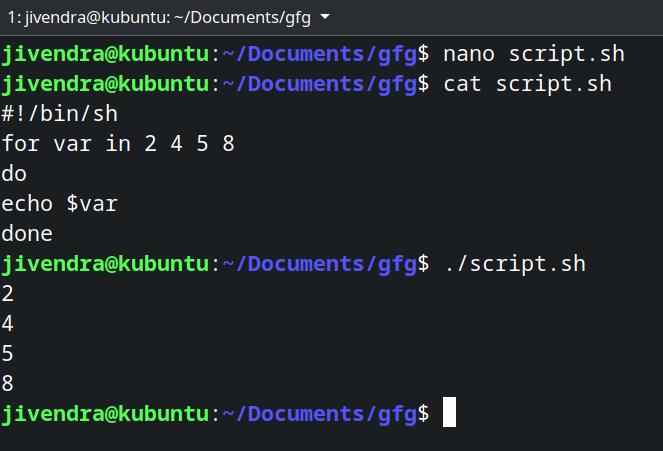Click the './script.sh' command text
Viewport: 663px width, 451px height.
pyautogui.click(x=513, y=264)
